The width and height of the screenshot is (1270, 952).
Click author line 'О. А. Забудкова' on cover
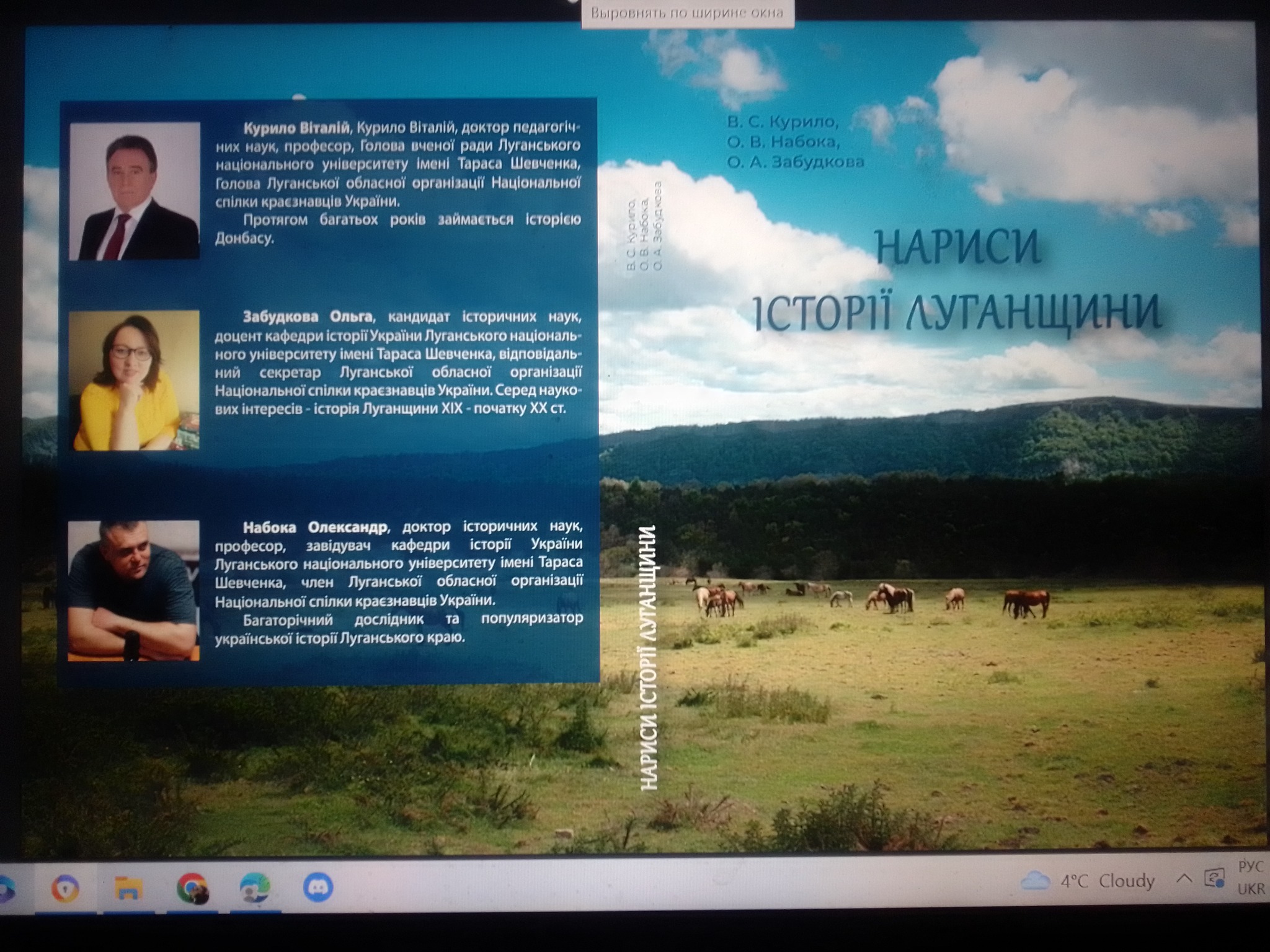click(796, 162)
